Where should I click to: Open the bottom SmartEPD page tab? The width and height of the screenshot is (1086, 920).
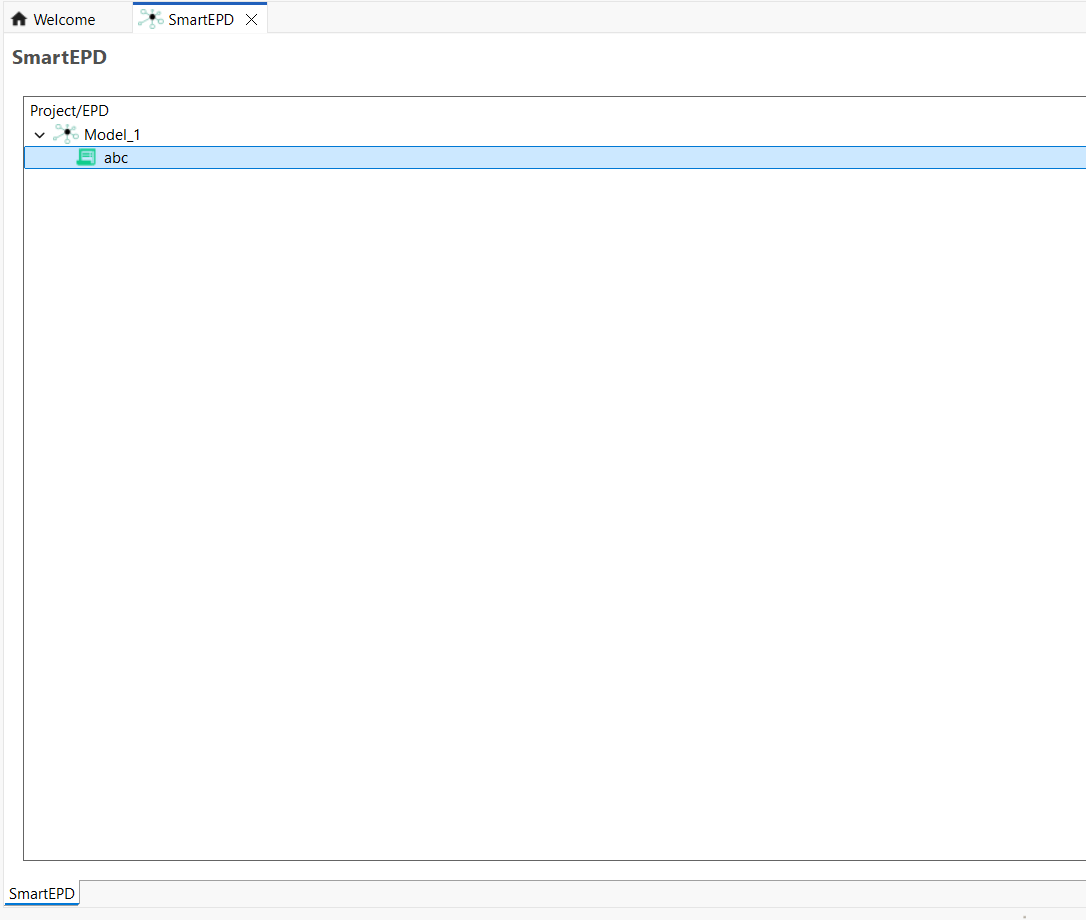click(42, 893)
